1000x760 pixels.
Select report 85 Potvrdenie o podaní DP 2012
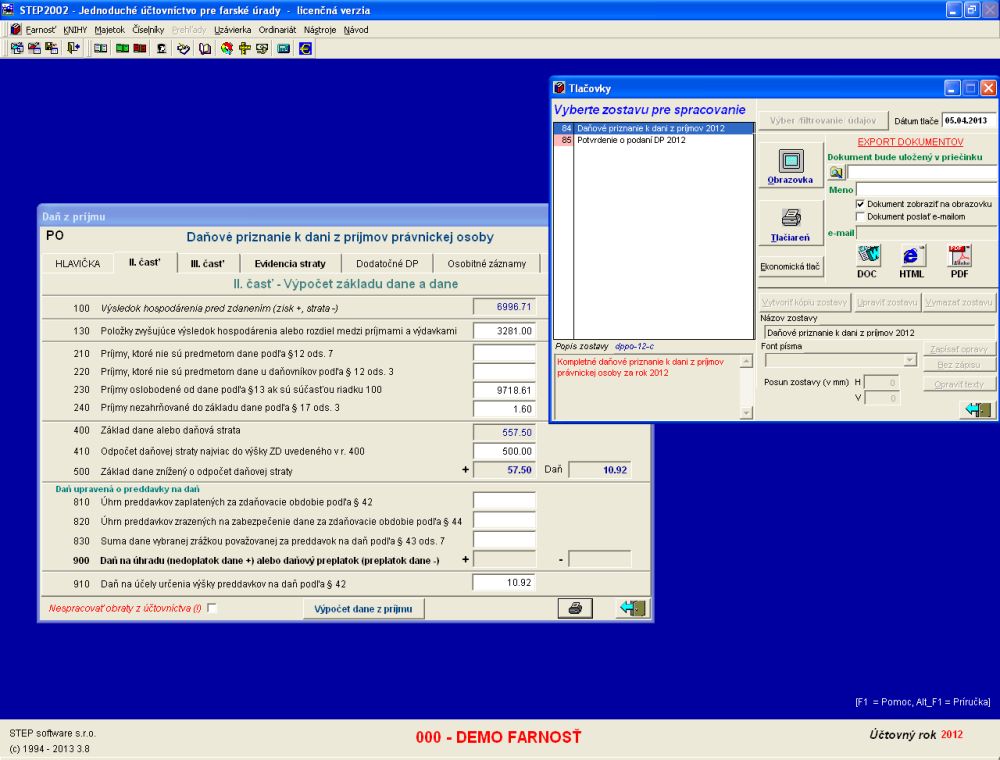654,140
